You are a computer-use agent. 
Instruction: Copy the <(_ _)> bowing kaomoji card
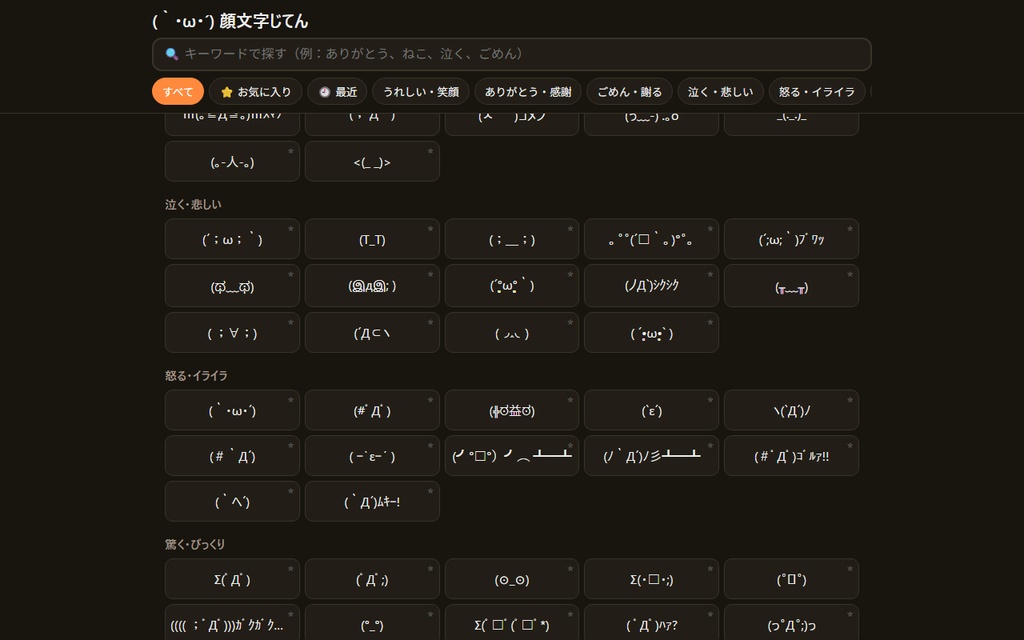[x=372, y=161]
